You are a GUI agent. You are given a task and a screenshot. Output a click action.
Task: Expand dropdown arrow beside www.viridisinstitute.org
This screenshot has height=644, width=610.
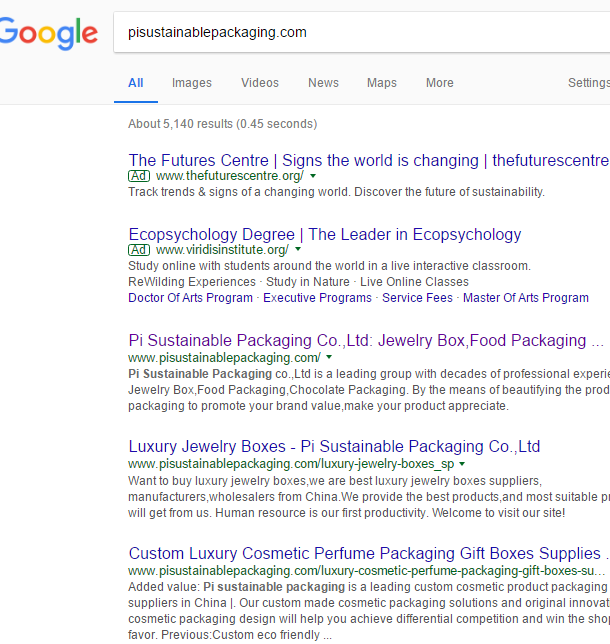[298, 249]
